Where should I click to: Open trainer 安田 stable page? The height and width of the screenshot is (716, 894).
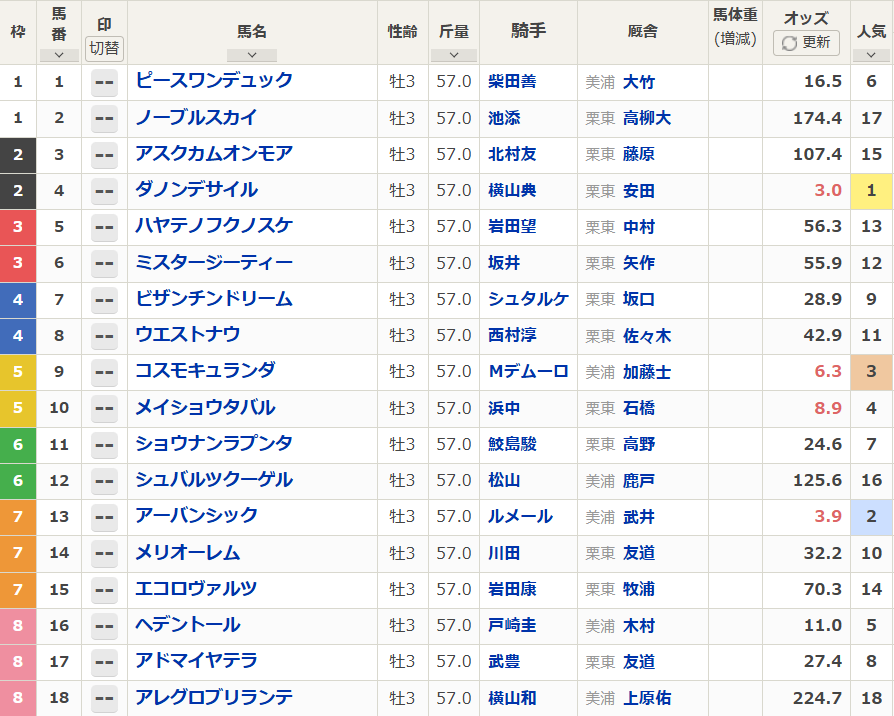pyautogui.click(x=639, y=191)
